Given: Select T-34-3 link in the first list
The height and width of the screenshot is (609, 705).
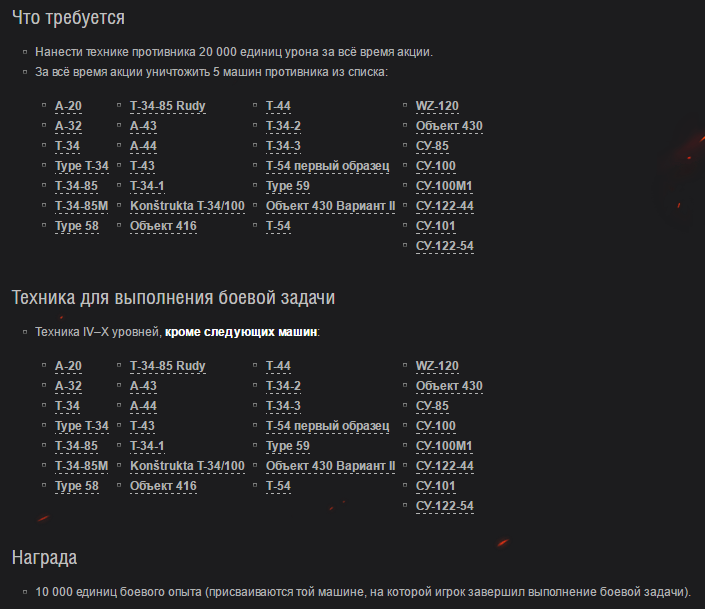Looking at the screenshot, I should [283, 146].
